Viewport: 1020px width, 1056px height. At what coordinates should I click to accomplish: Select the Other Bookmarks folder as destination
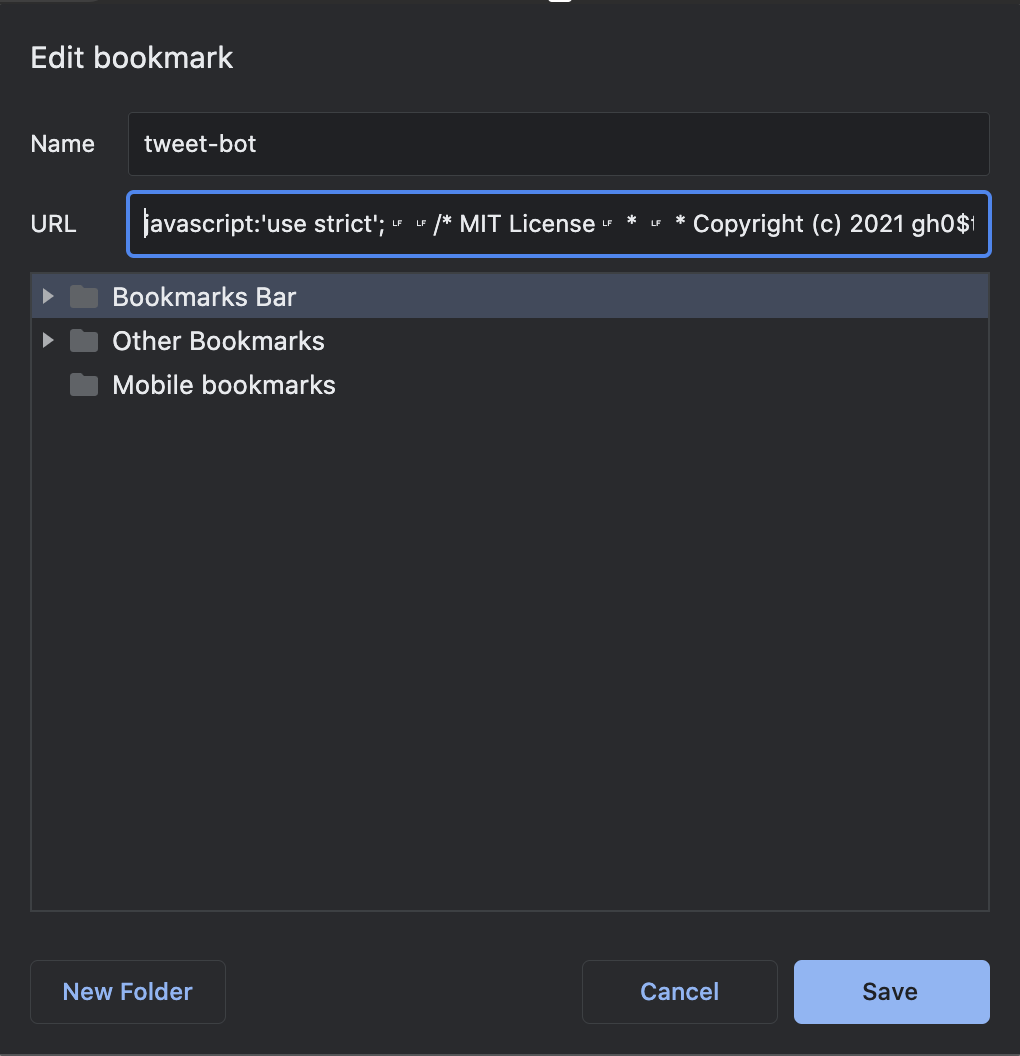coord(218,341)
